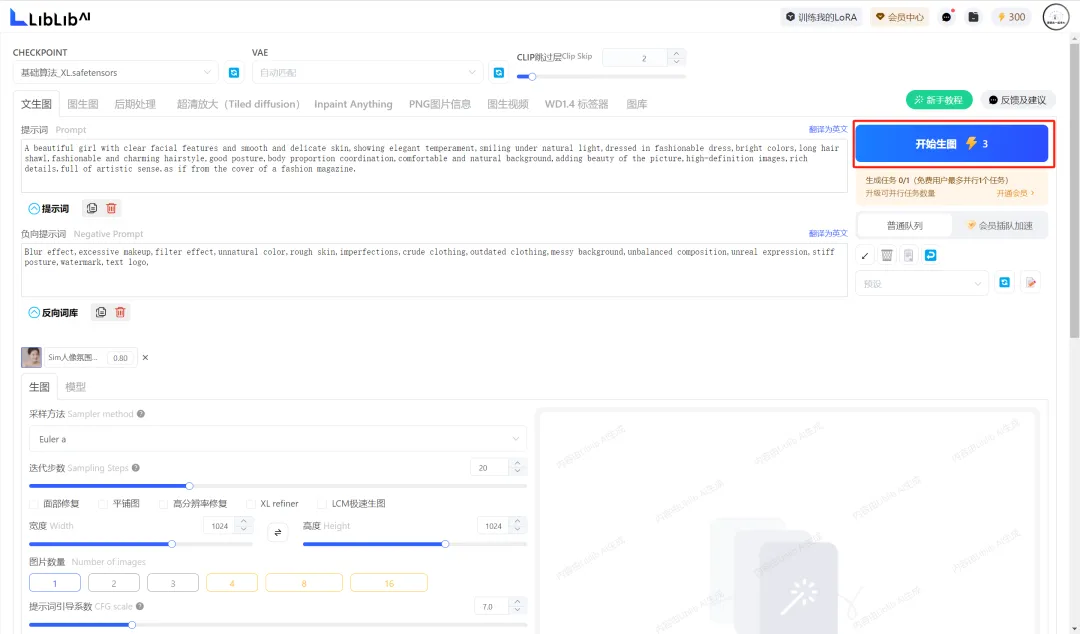Open the 新手教程 tutorial button
Image resolution: width=1080 pixels, height=634 pixels.
pos(939,100)
